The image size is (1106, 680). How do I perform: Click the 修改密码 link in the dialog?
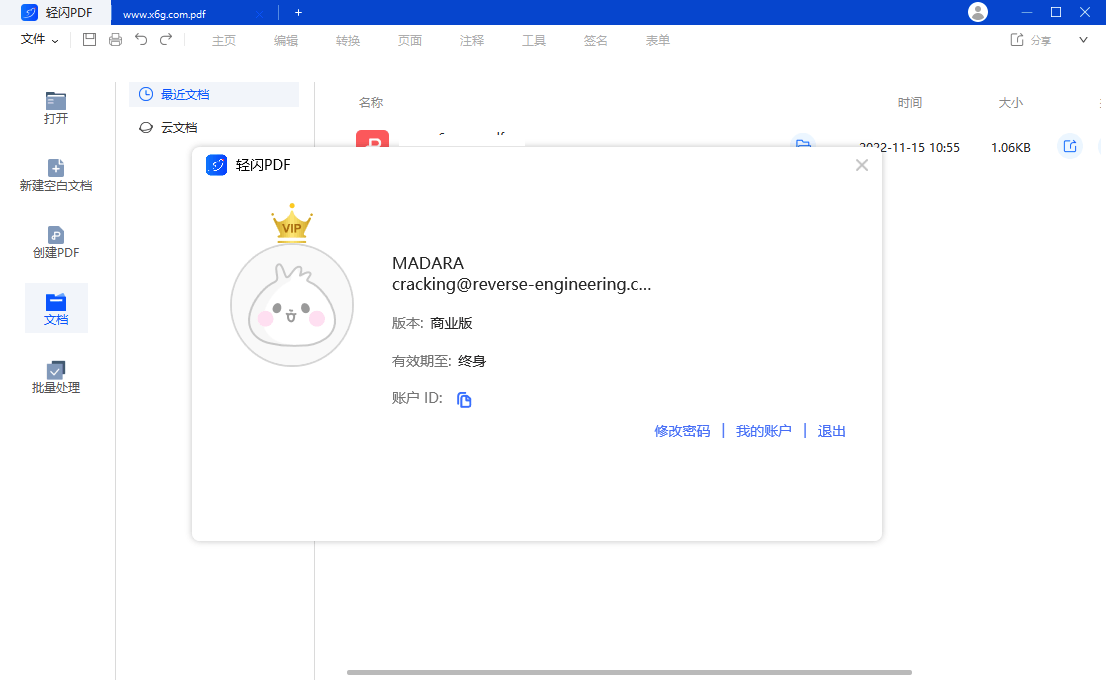click(x=682, y=431)
